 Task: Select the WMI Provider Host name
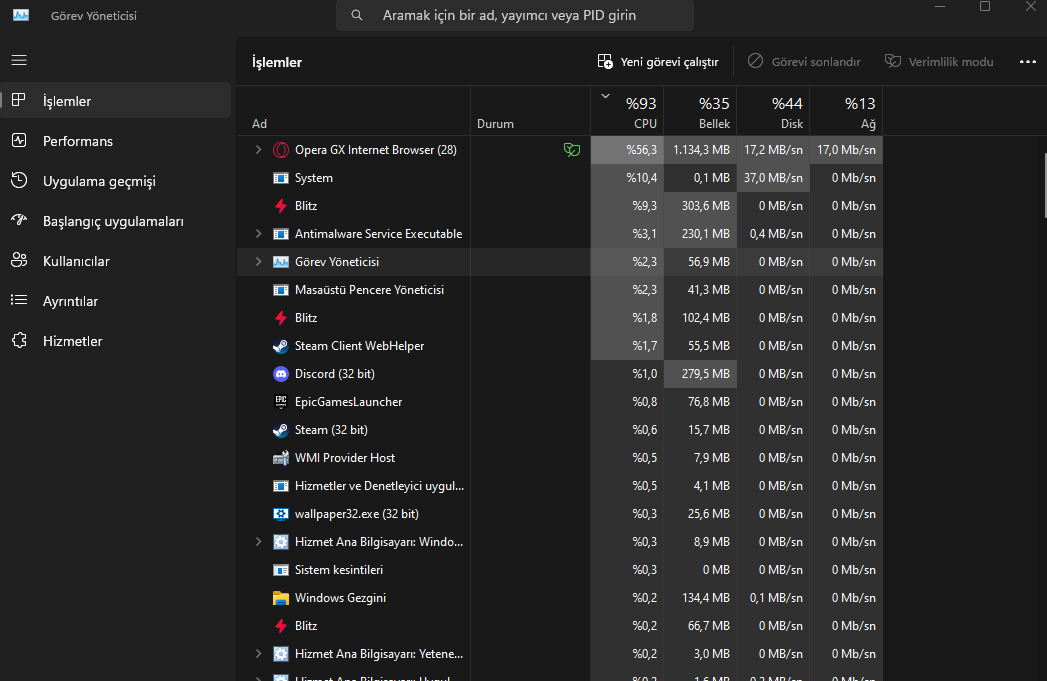tap(345, 458)
